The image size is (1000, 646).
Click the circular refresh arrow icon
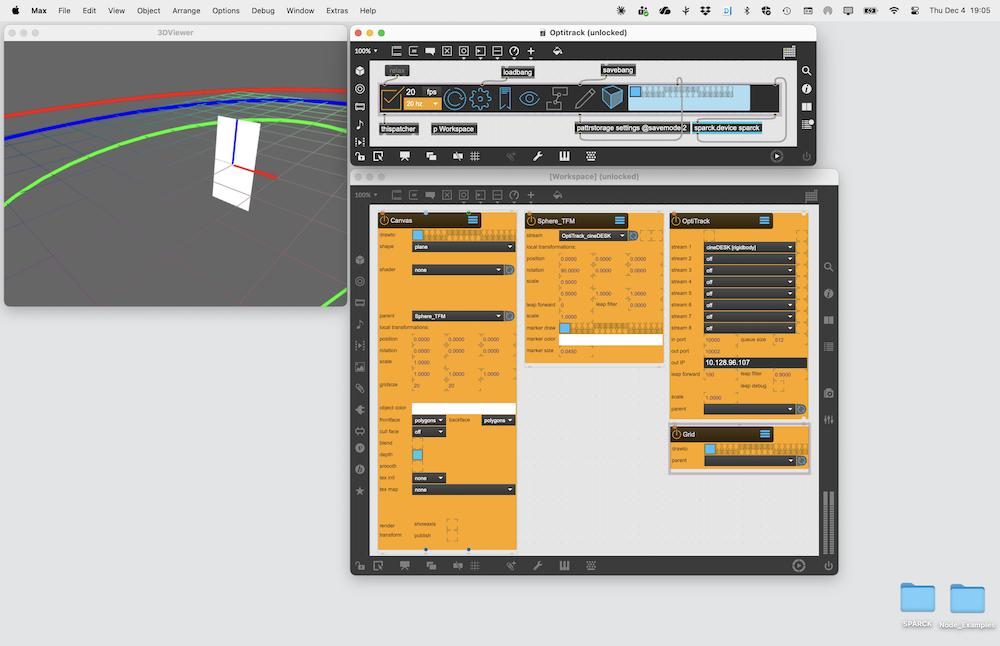[455, 98]
